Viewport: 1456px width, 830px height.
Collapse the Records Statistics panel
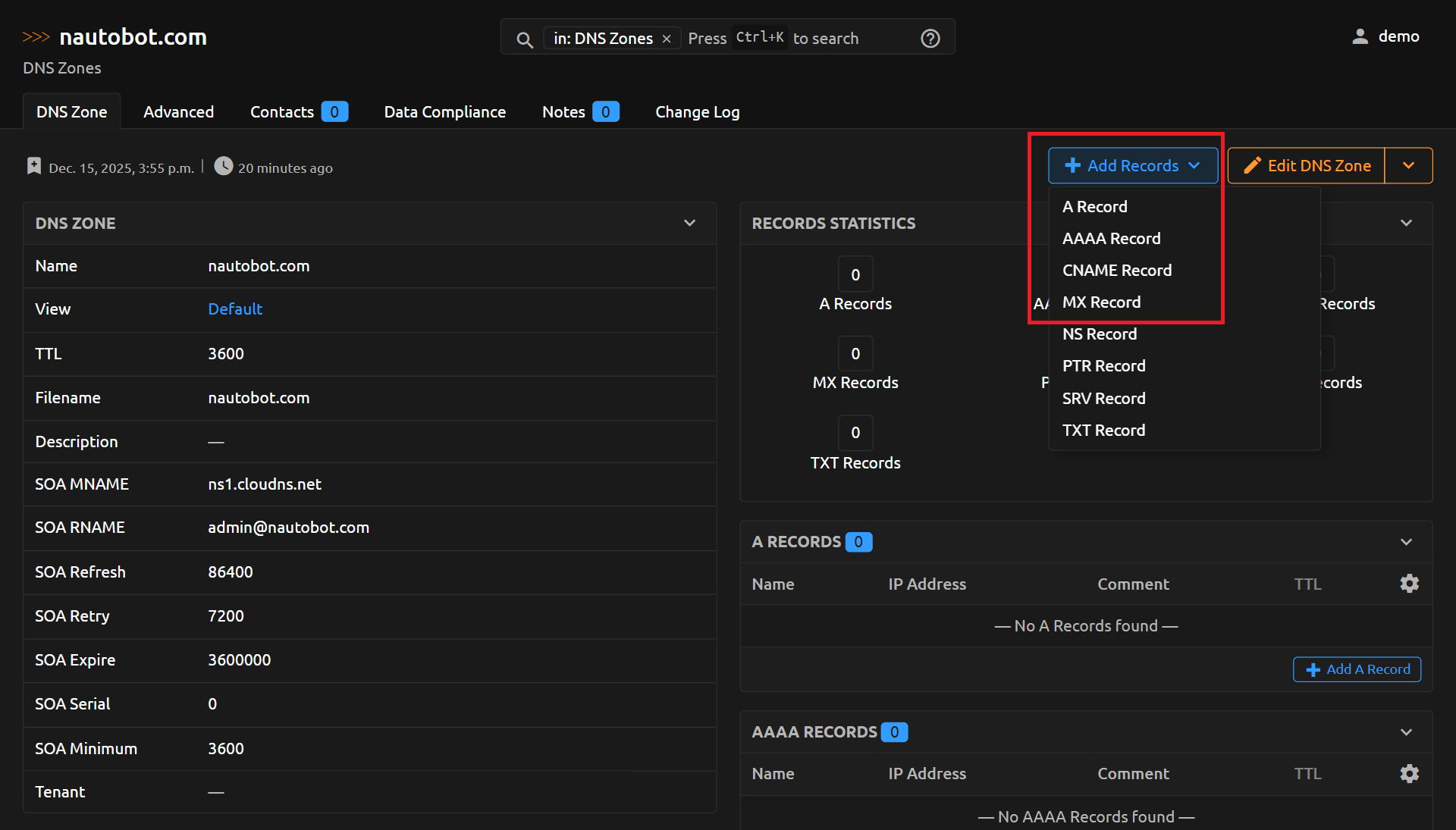coord(1406,223)
